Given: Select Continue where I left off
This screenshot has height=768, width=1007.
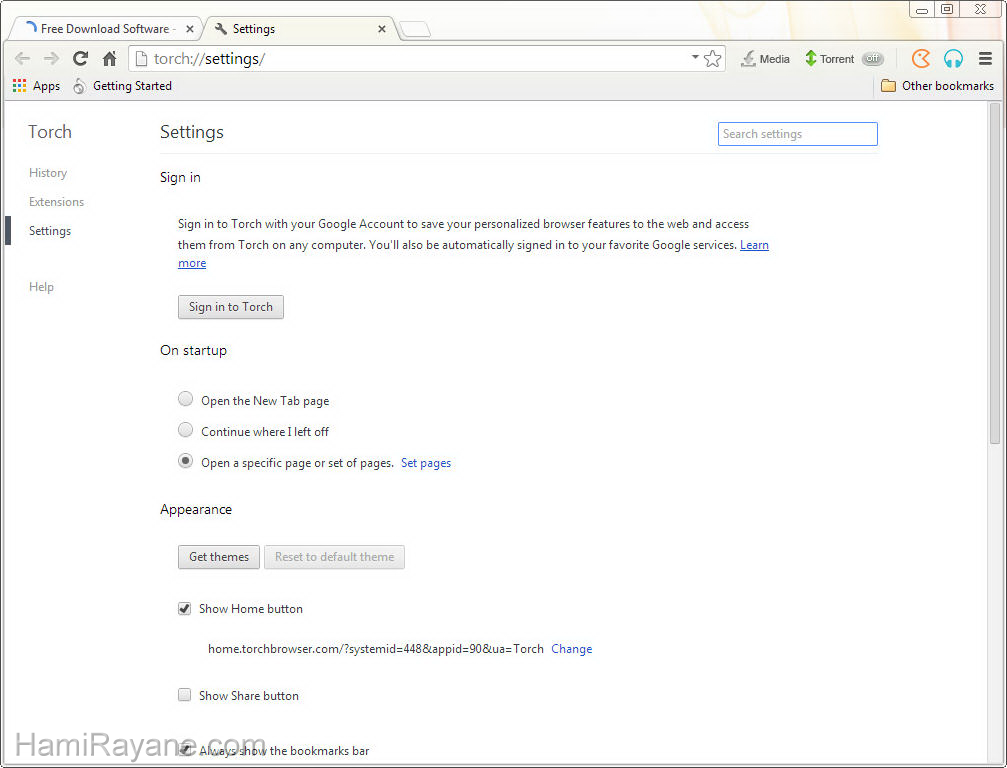Looking at the screenshot, I should (x=186, y=430).
